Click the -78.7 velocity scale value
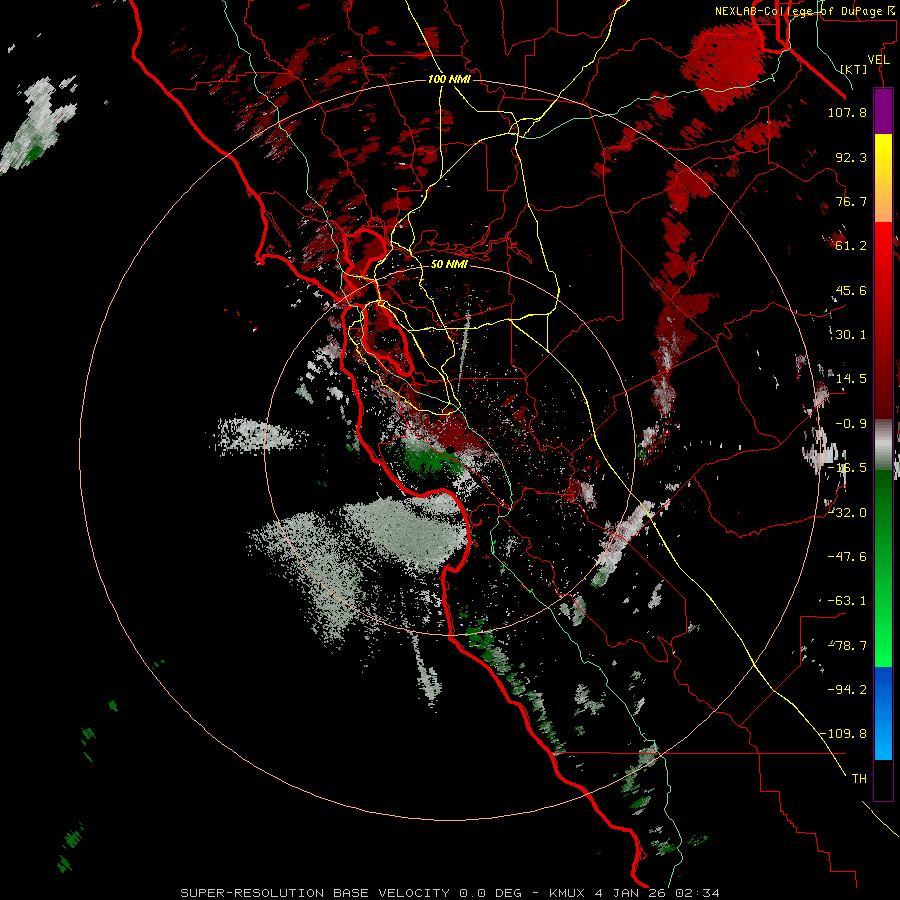Screen dimensions: 900x900 coord(847,646)
